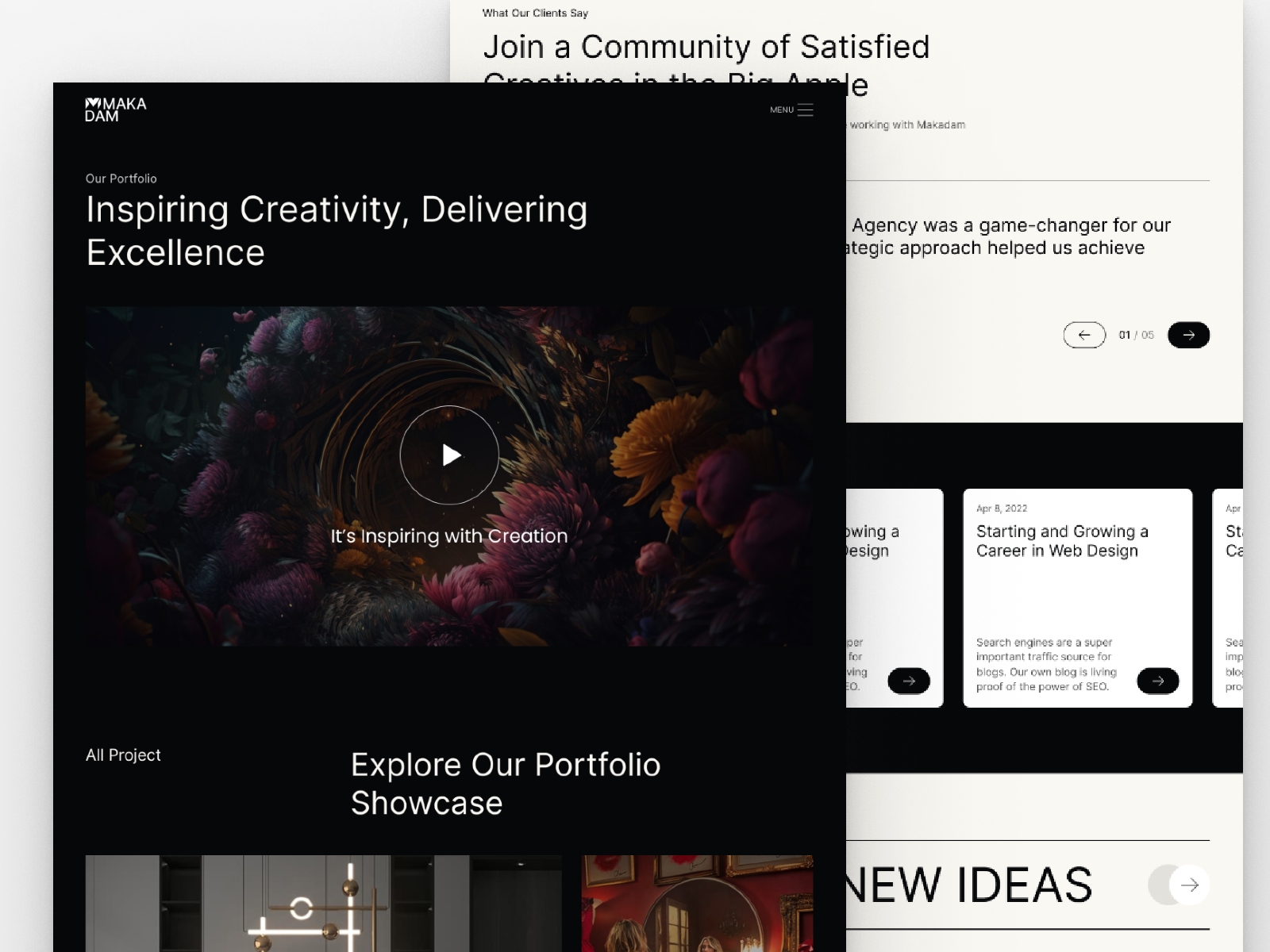Viewport: 1270px width, 952px height.
Task: Click the Makadam logo
Action: (116, 109)
